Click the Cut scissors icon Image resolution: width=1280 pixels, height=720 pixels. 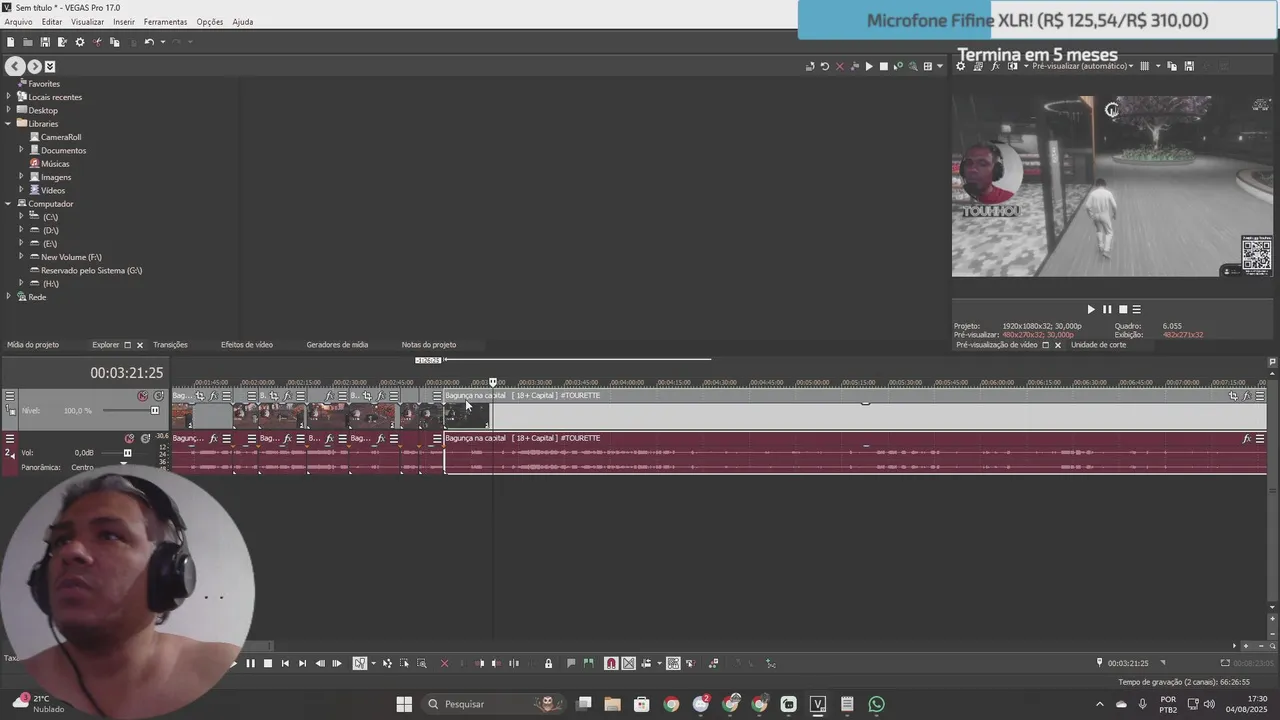pyautogui.click(x=97, y=42)
